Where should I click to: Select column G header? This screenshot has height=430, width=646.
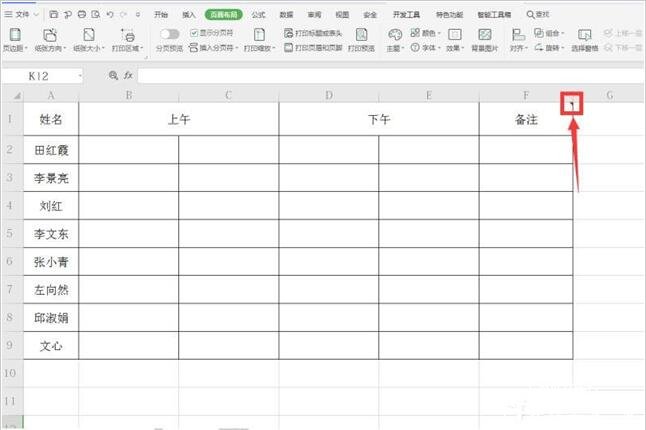coord(610,95)
